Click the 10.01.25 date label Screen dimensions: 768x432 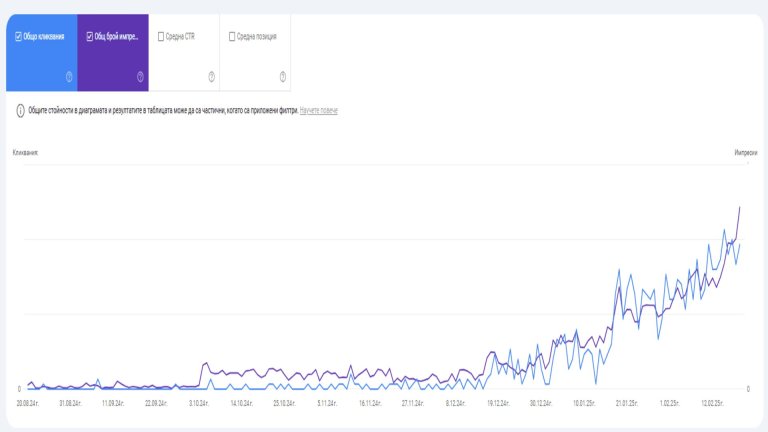[x=585, y=404]
